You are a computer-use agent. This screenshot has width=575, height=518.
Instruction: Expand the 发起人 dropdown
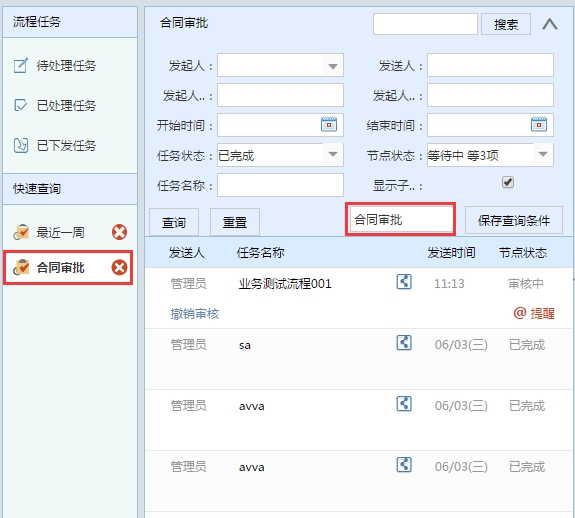coord(333,66)
